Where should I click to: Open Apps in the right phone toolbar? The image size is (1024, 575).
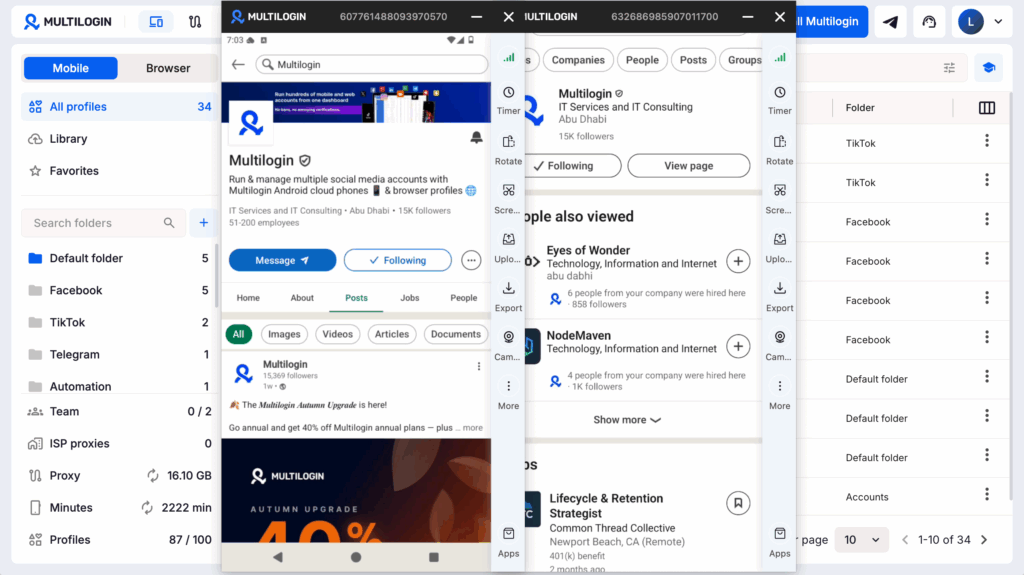click(779, 542)
